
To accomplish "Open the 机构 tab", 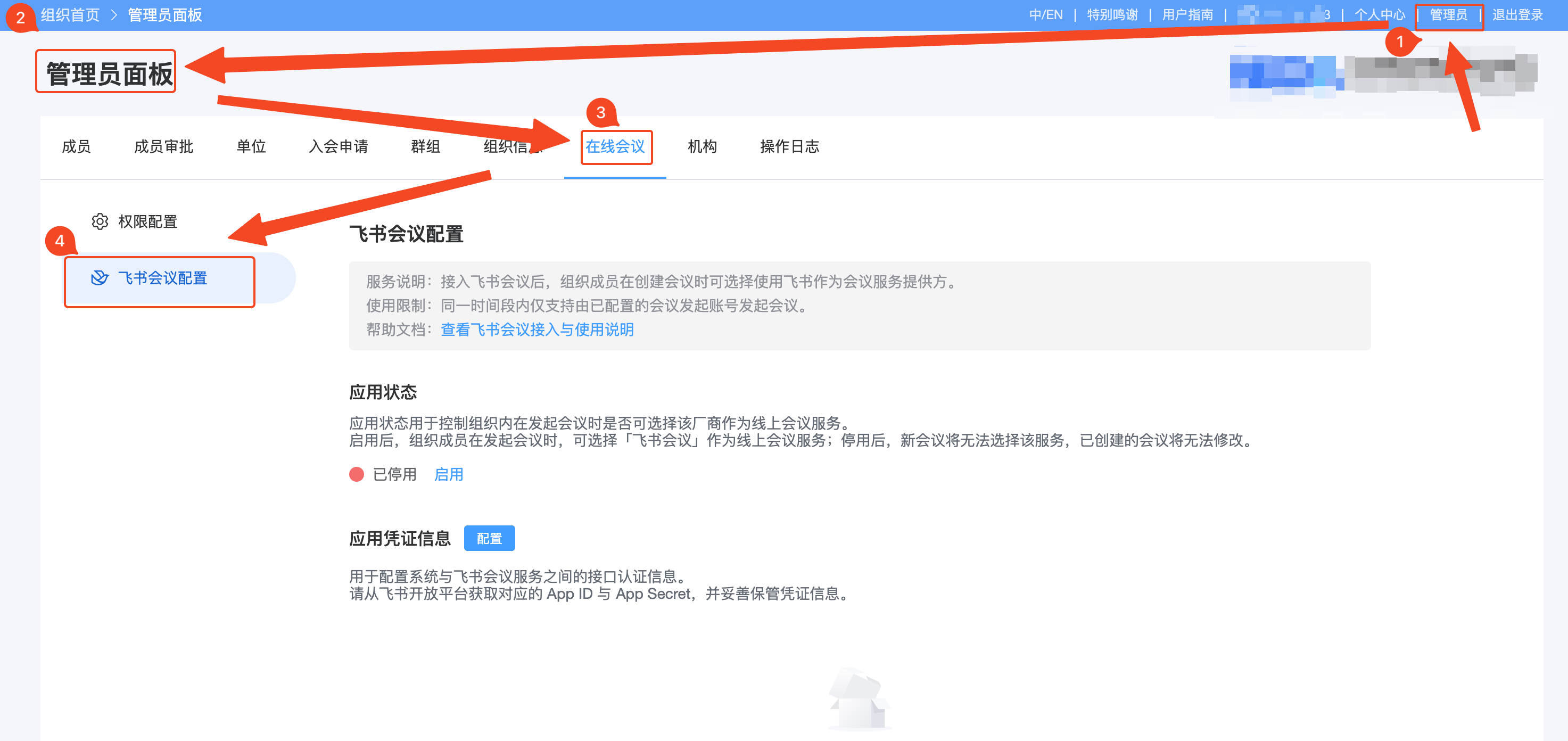I will click(x=703, y=147).
